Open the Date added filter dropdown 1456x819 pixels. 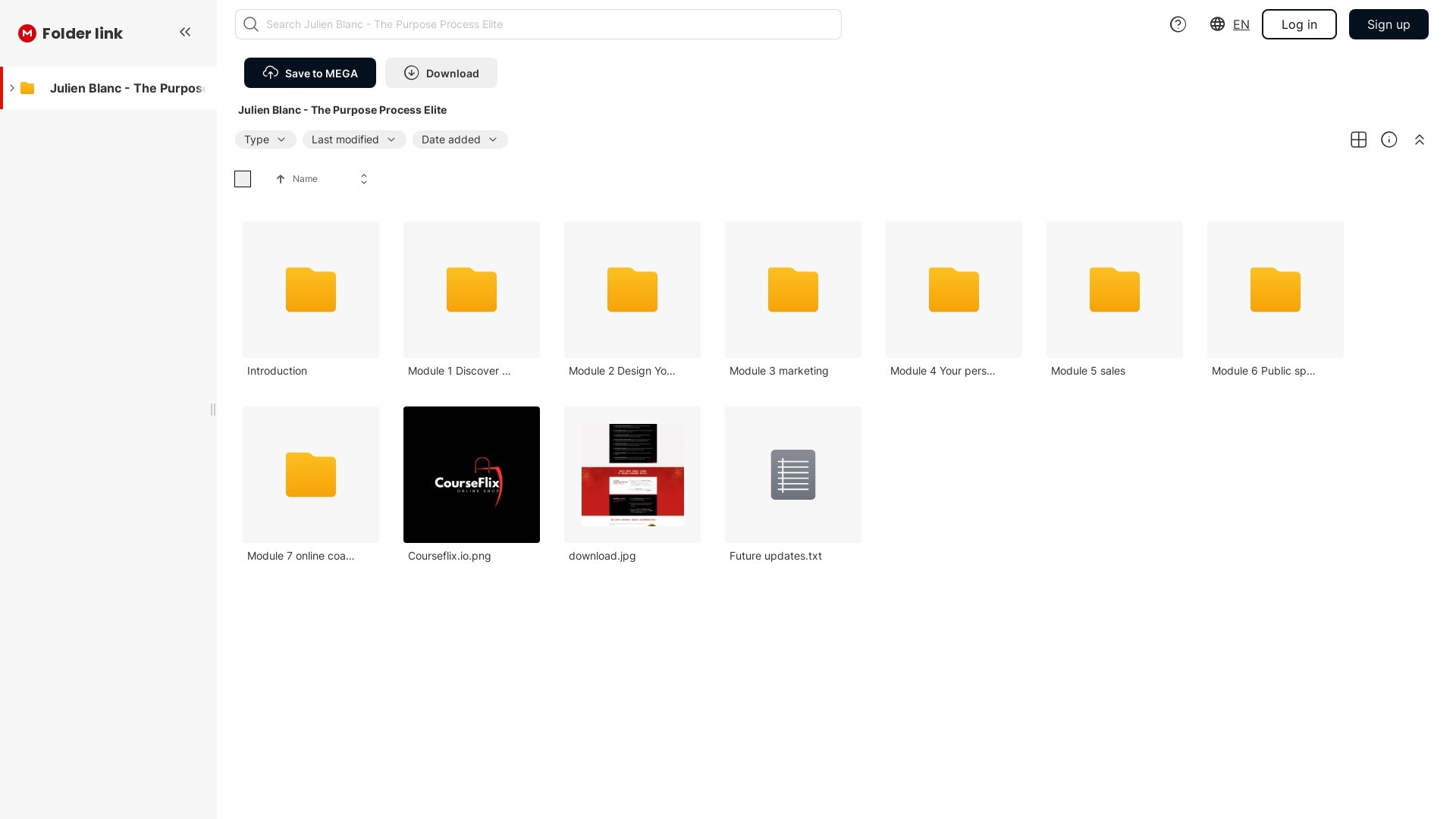460,140
